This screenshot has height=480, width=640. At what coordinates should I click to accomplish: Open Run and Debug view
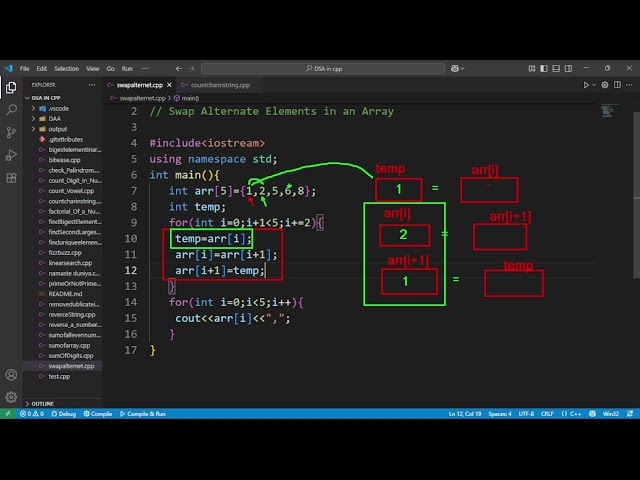click(11, 155)
